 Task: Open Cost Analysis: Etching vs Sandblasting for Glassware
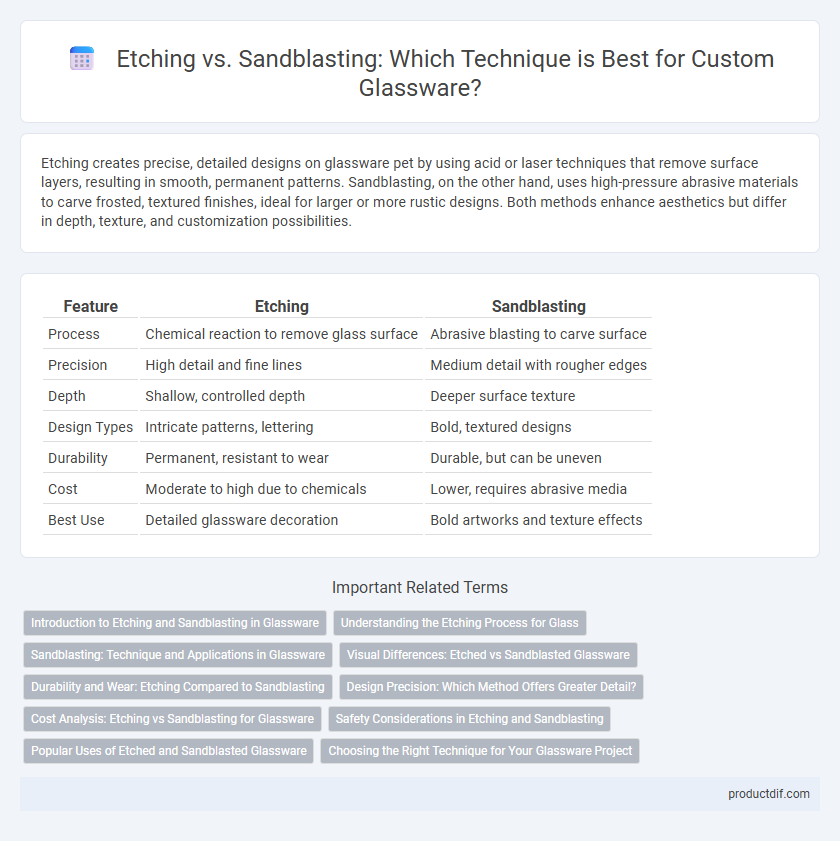172,719
